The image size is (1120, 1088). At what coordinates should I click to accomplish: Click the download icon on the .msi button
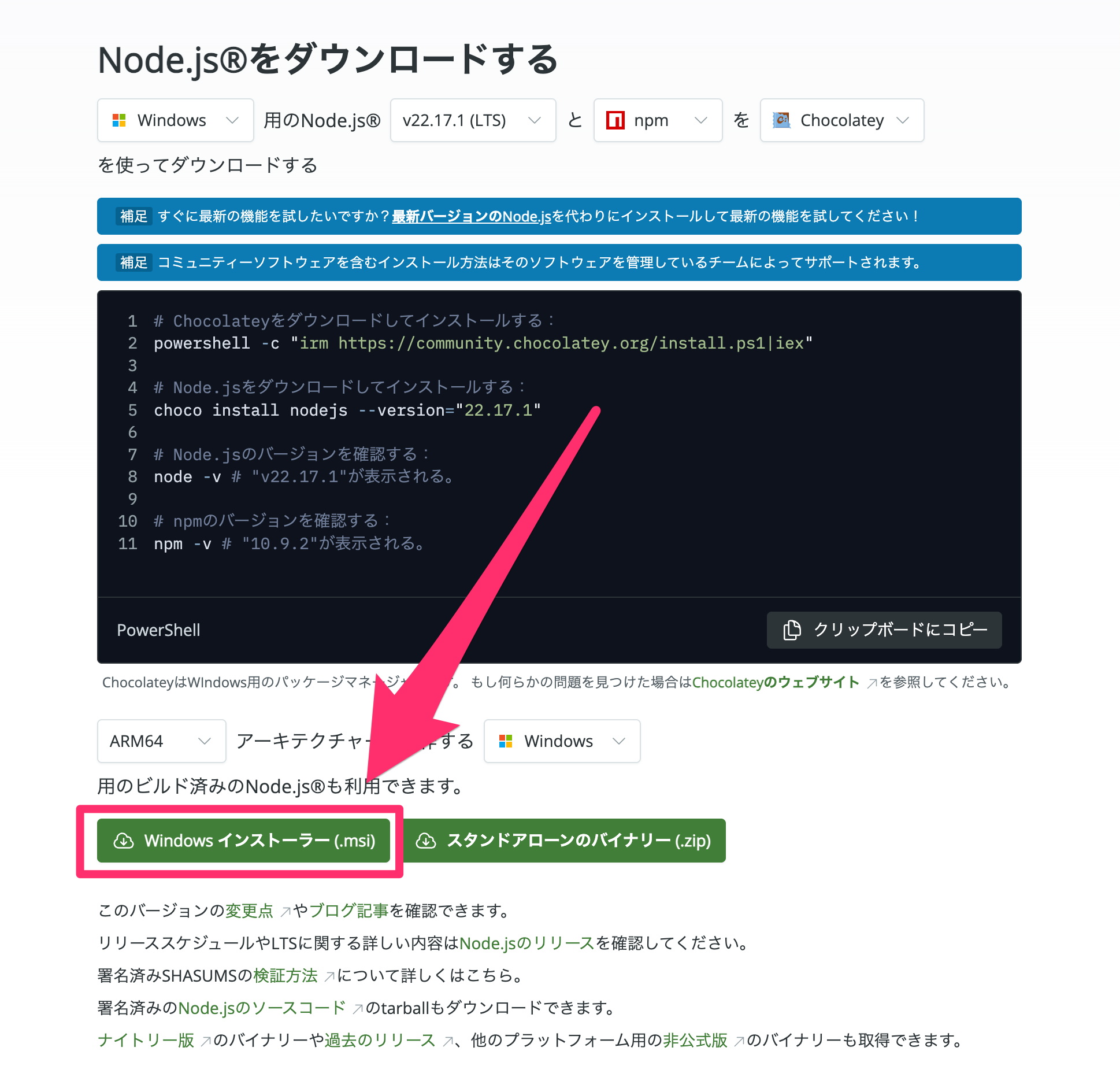(124, 841)
